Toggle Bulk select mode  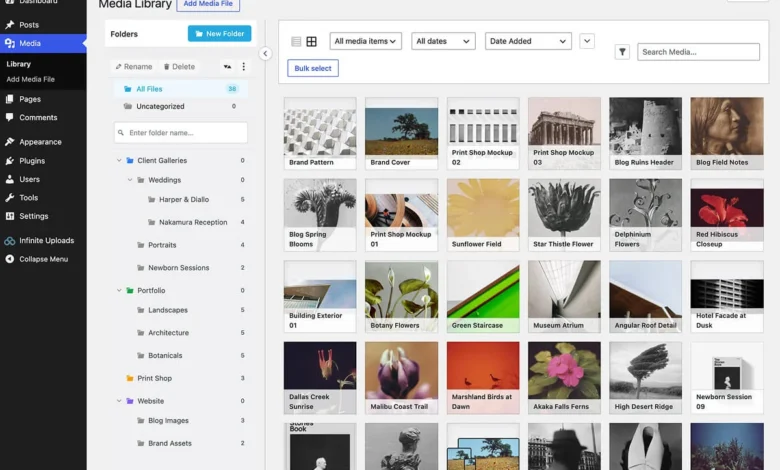point(313,68)
